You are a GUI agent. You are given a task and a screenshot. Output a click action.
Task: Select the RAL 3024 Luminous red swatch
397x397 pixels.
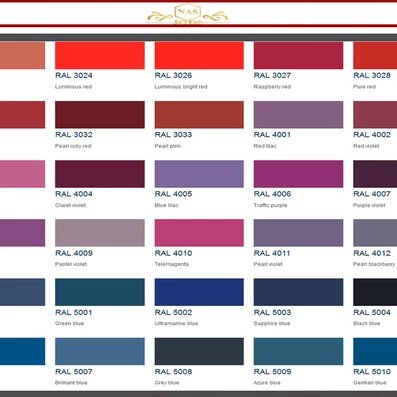[100, 55]
